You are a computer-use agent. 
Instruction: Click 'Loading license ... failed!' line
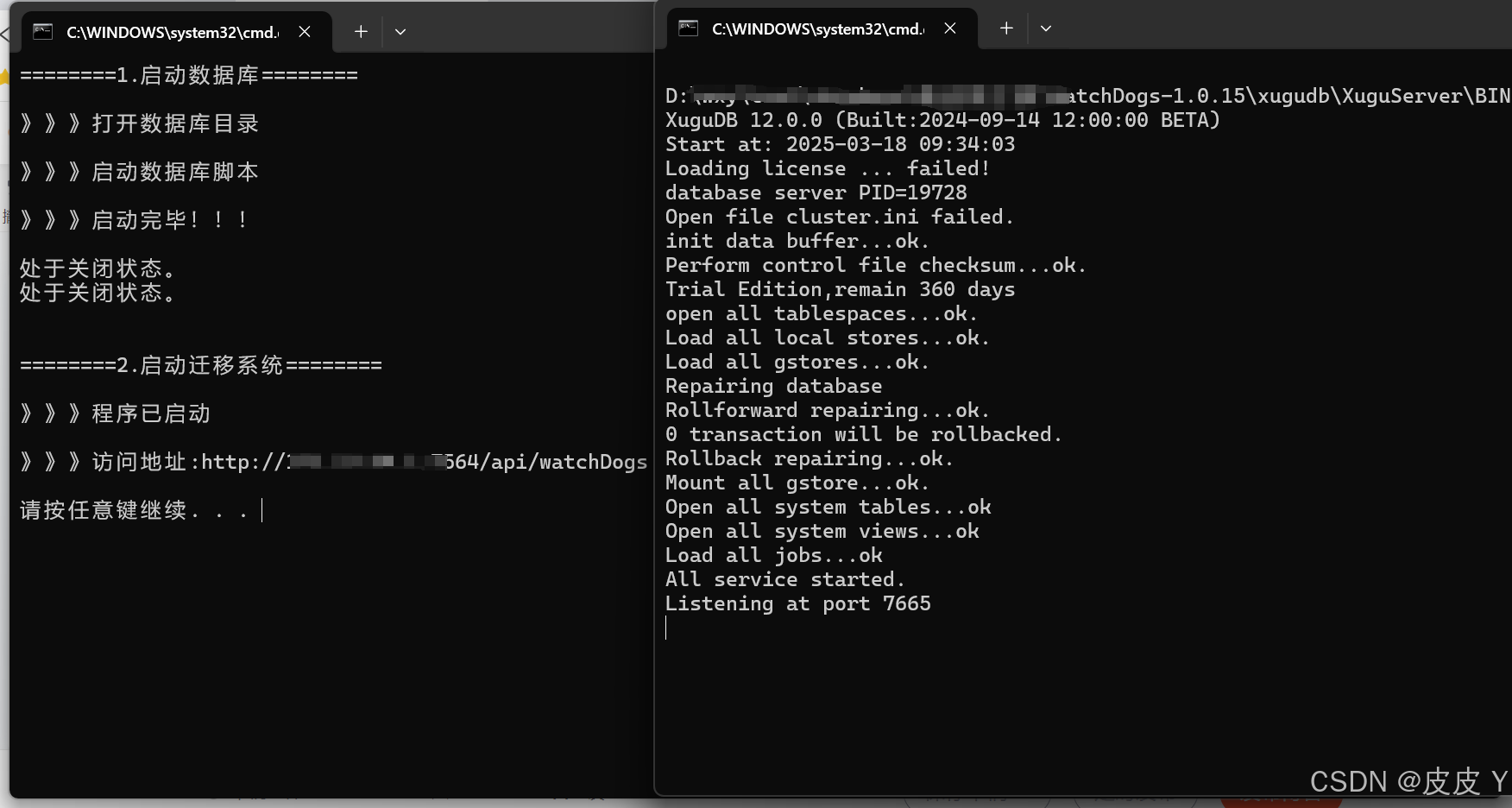click(828, 168)
